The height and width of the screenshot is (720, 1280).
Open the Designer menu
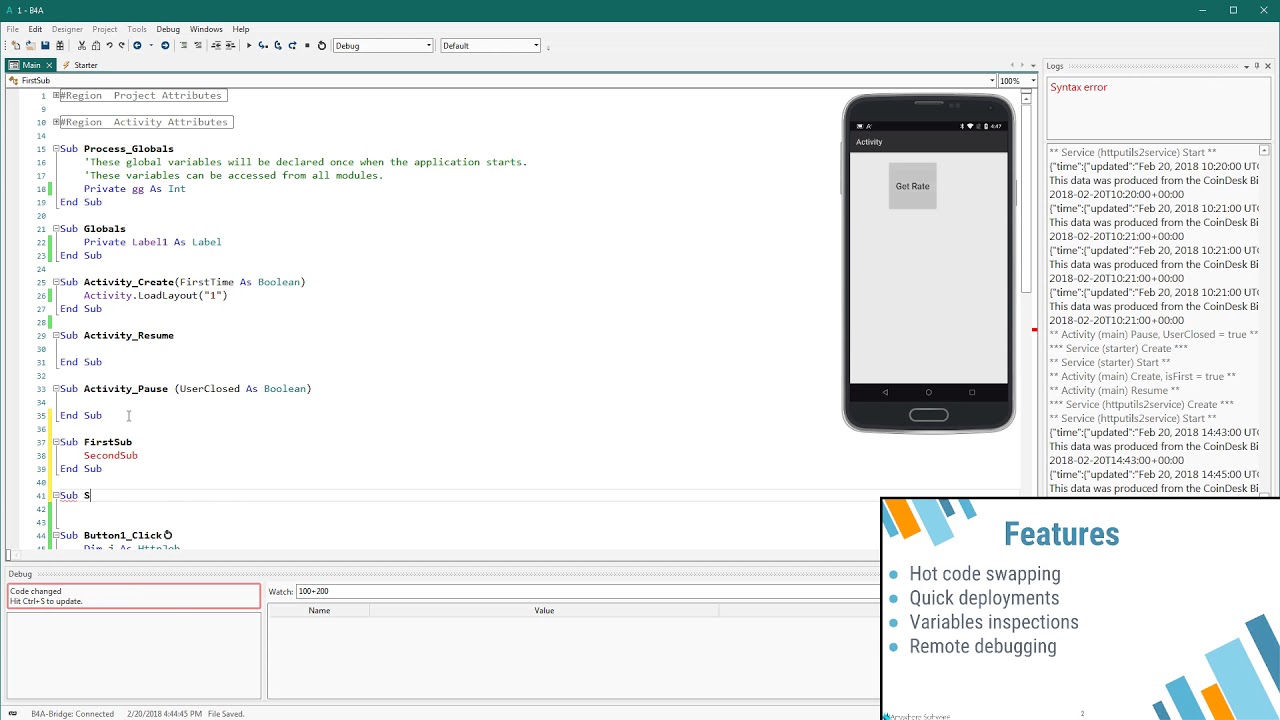(x=67, y=29)
